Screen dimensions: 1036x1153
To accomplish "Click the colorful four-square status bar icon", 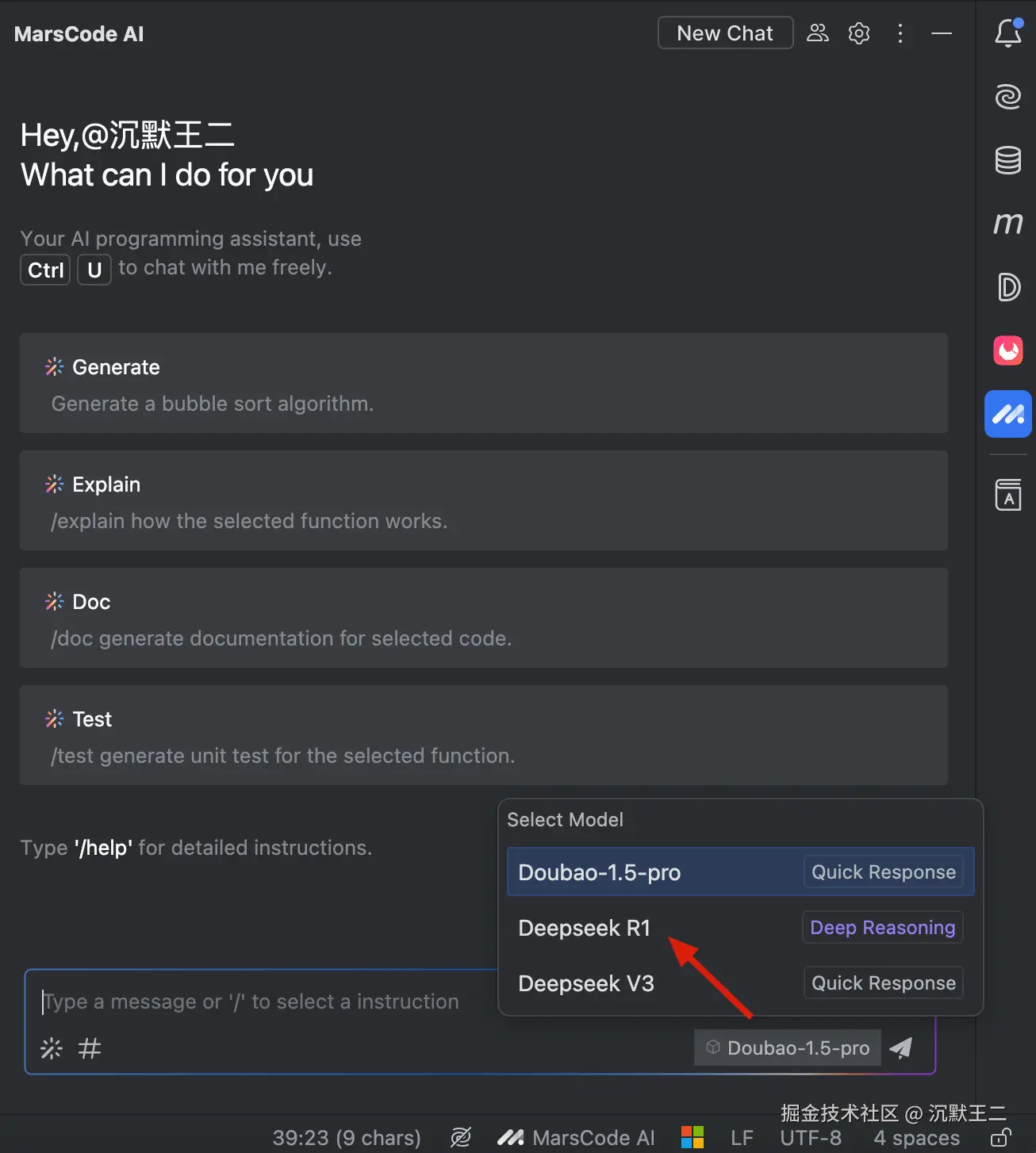I will (x=693, y=1137).
